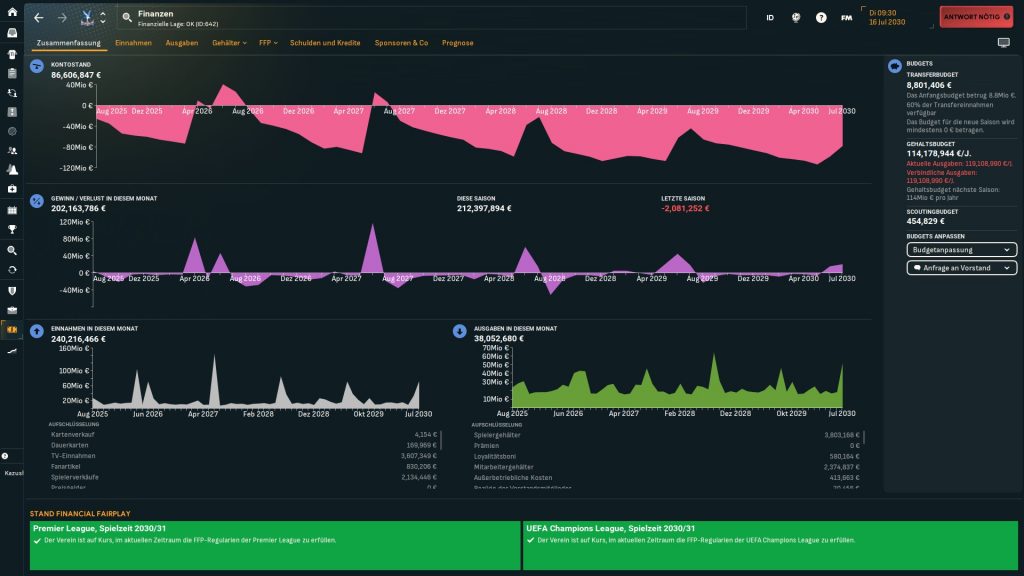The width and height of the screenshot is (1024, 576).
Task: Open the trophy competitions icon in sidebar
Action: coord(12,229)
